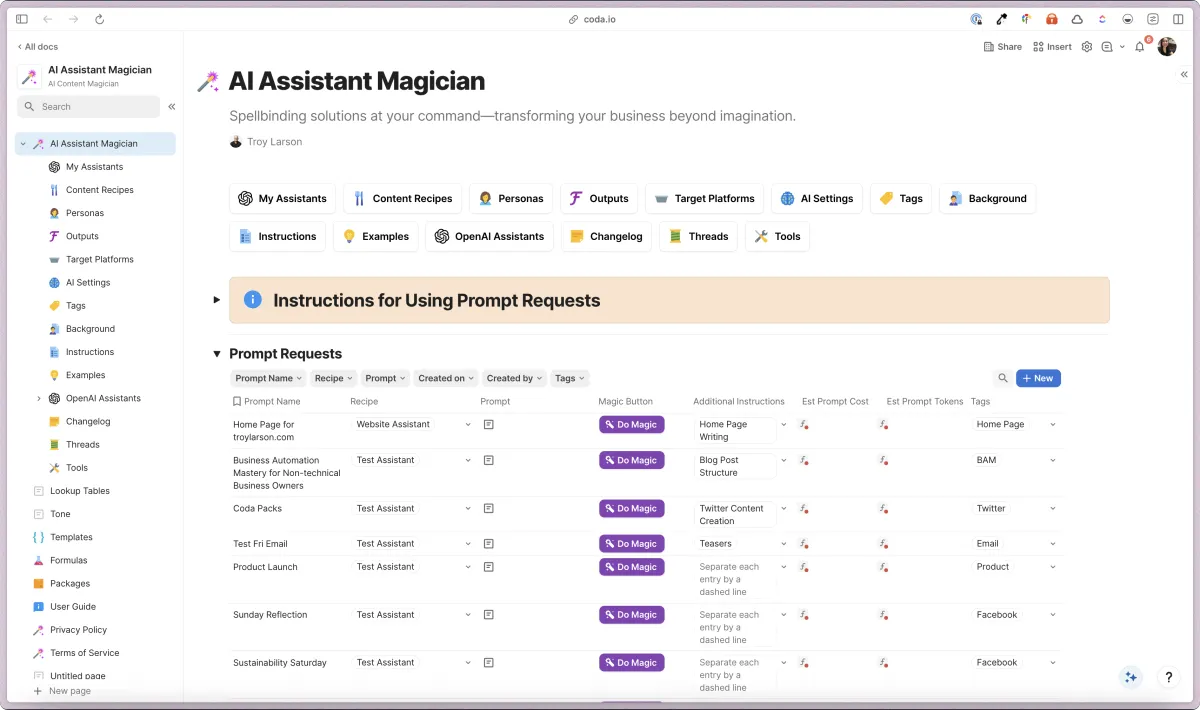Expand Instructions for Using Prompt Requests
The width and height of the screenshot is (1200, 710).
coord(216,300)
